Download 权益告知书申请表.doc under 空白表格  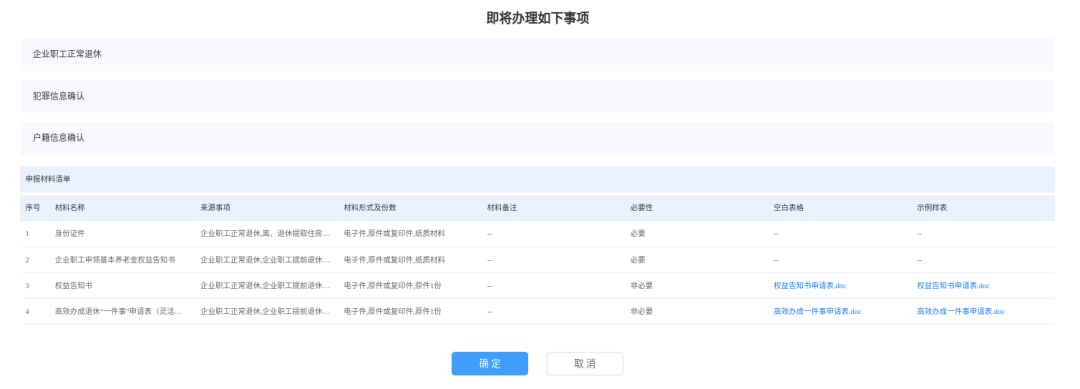point(809,286)
